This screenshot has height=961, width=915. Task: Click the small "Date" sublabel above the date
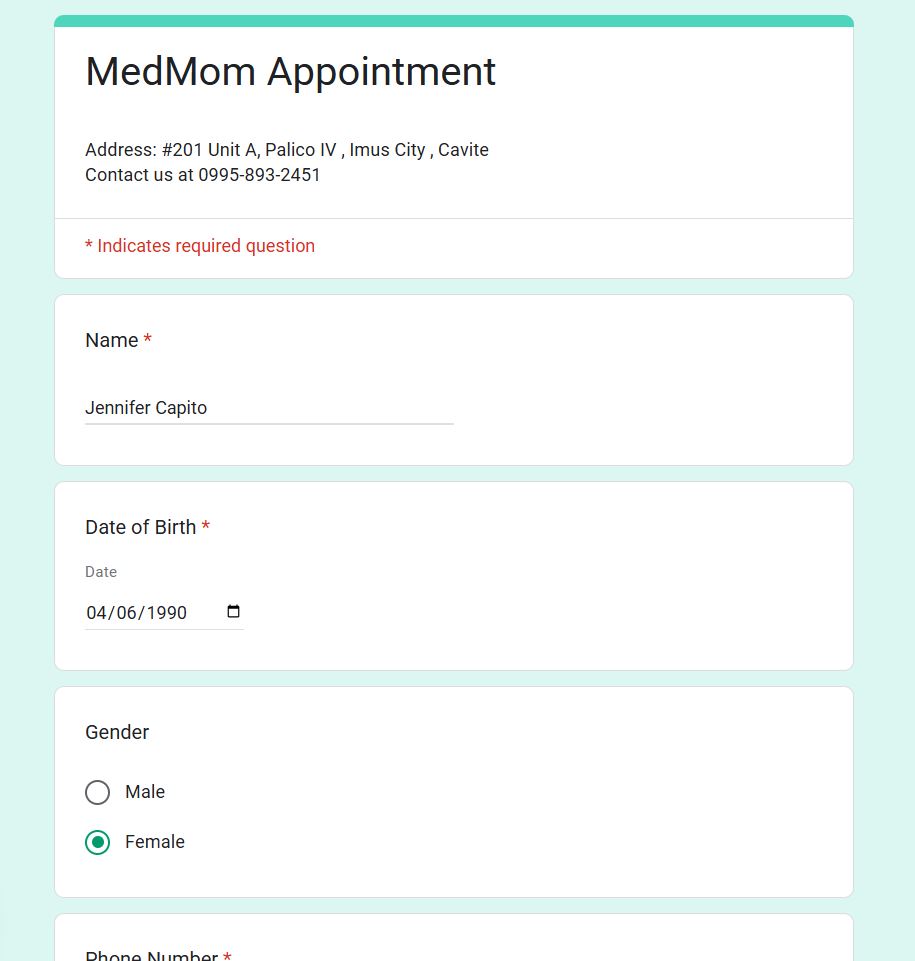(101, 572)
